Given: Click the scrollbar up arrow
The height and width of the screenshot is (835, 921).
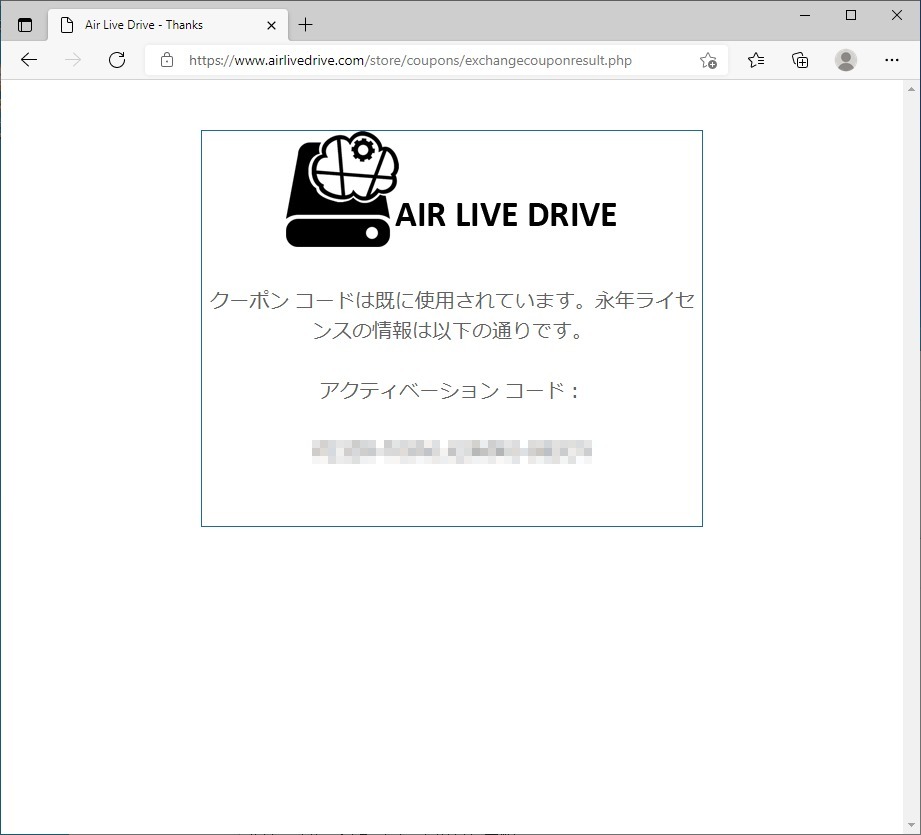Looking at the screenshot, I should pos(912,89).
